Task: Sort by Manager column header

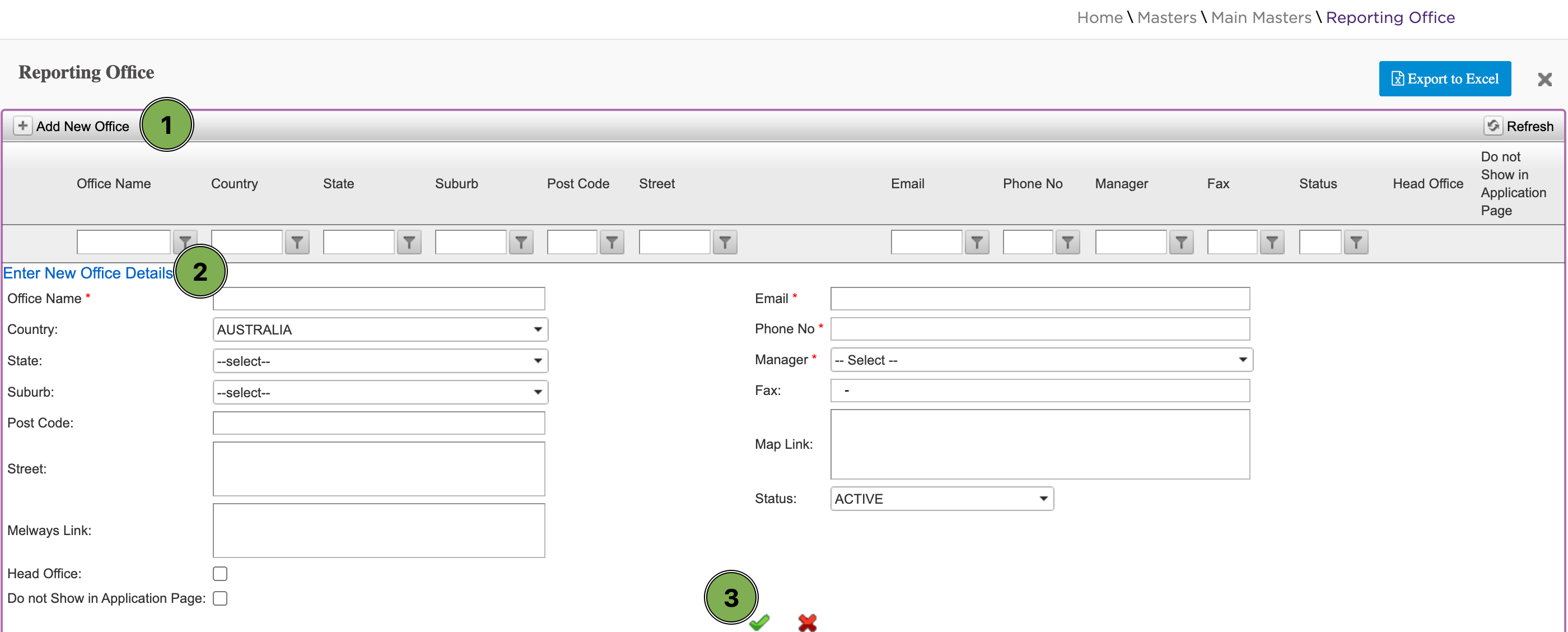Action: pos(1121,183)
